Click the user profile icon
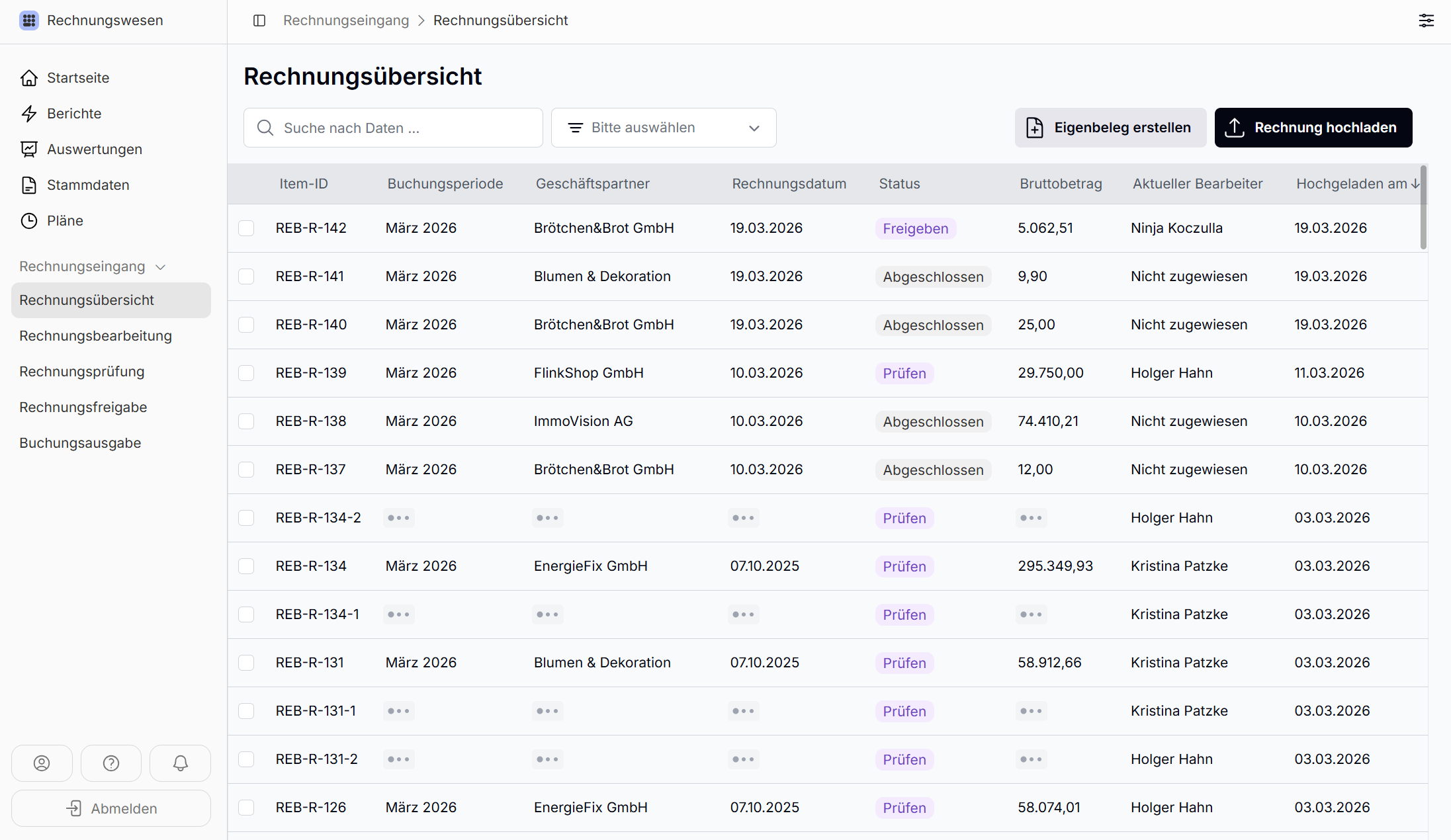Viewport: 1451px width, 840px height. pos(42,763)
